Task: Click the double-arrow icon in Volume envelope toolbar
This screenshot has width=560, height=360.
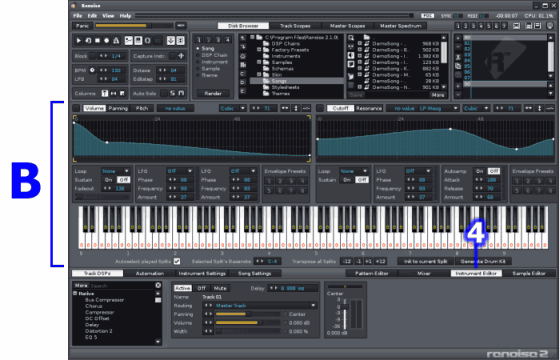Action: (285, 108)
